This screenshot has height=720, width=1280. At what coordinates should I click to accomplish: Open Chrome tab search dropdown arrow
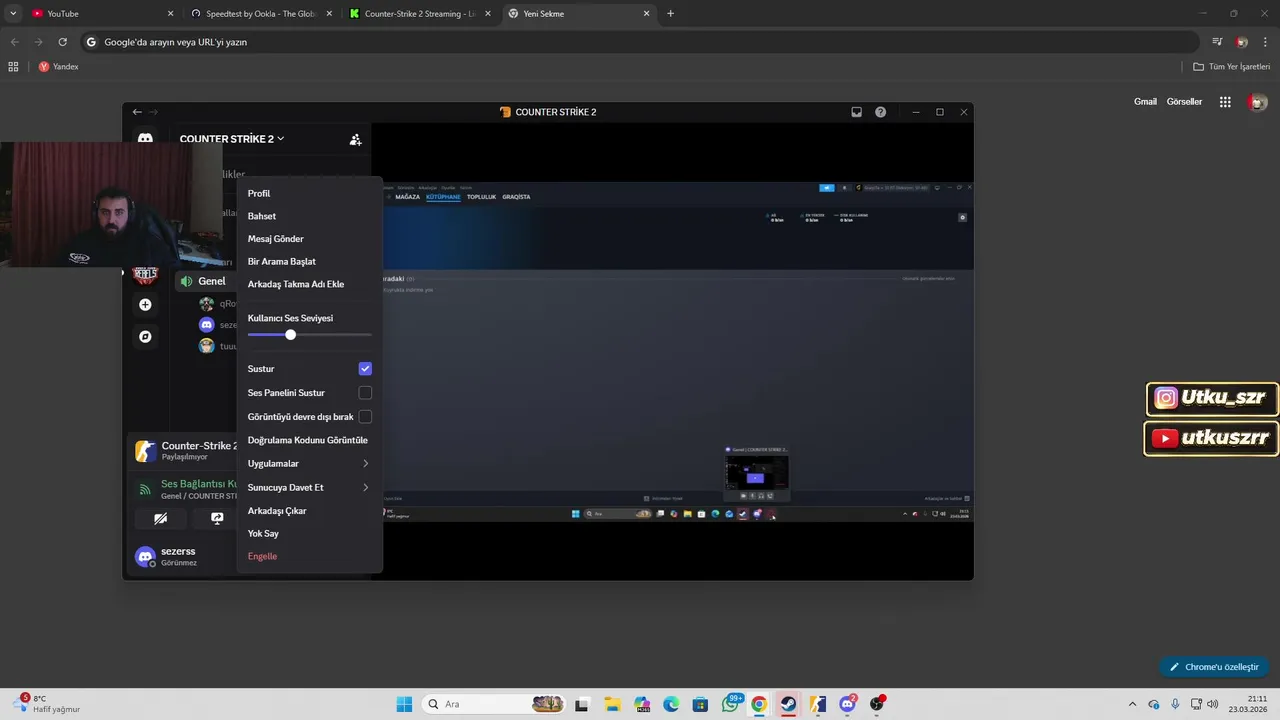coord(13,14)
